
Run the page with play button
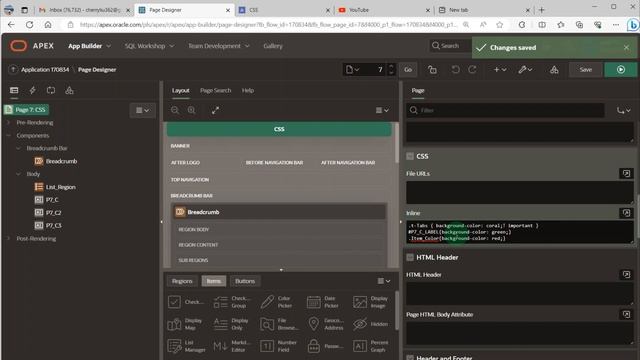coord(620,70)
